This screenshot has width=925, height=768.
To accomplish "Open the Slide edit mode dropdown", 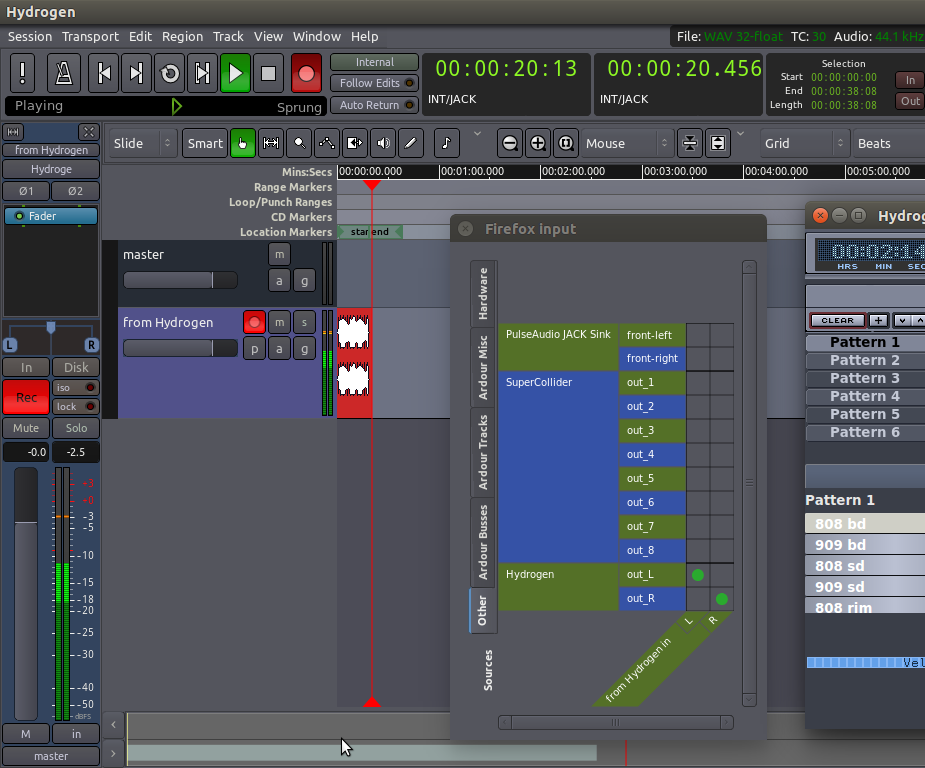I will click(142, 143).
